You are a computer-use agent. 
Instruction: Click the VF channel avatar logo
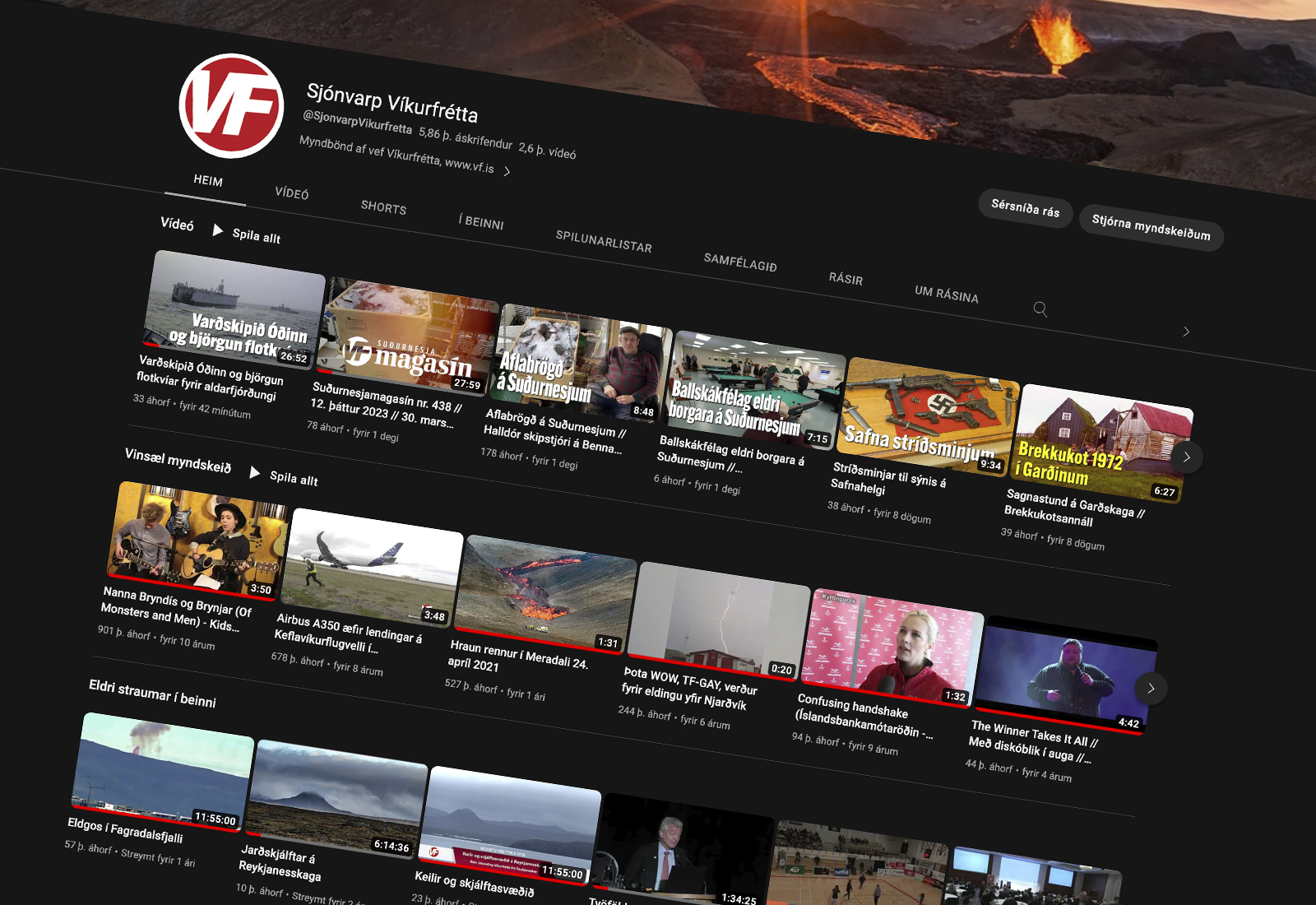click(232, 107)
